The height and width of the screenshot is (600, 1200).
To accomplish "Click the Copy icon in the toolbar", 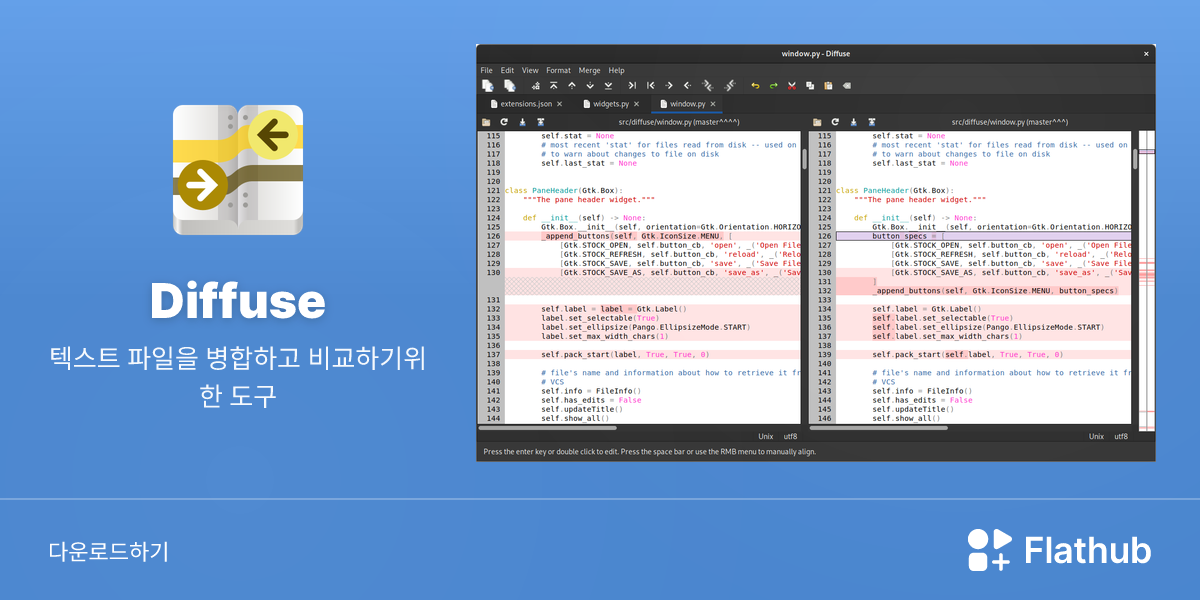I will [x=810, y=86].
